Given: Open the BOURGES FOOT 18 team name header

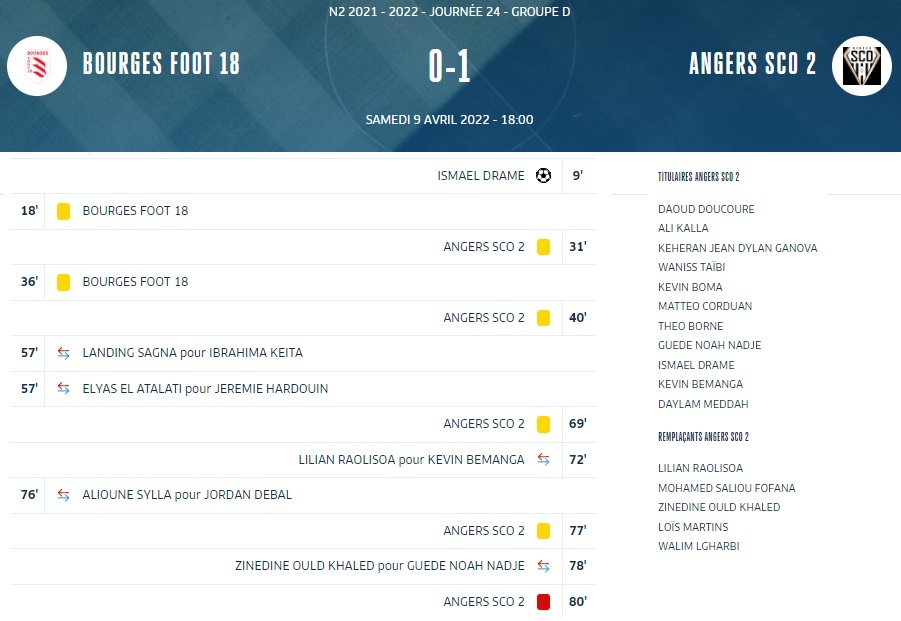Looking at the screenshot, I should click(161, 65).
